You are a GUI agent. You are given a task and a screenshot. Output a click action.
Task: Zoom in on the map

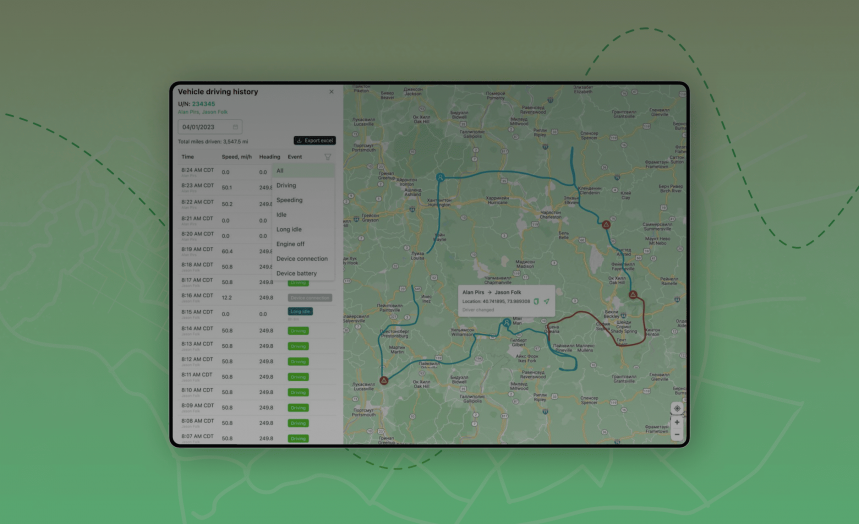point(677,422)
